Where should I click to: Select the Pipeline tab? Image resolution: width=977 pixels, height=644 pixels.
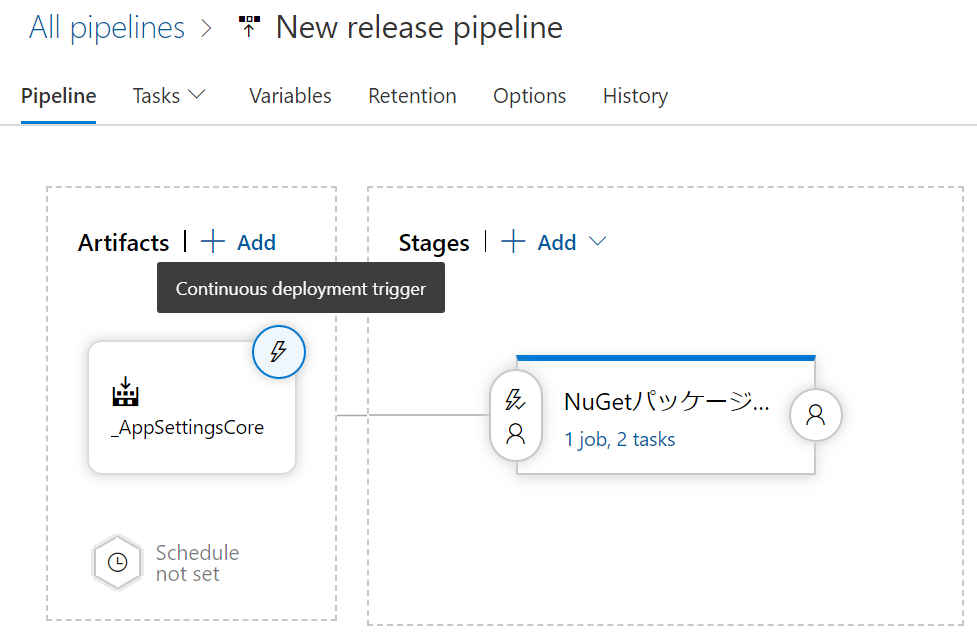tap(58, 96)
